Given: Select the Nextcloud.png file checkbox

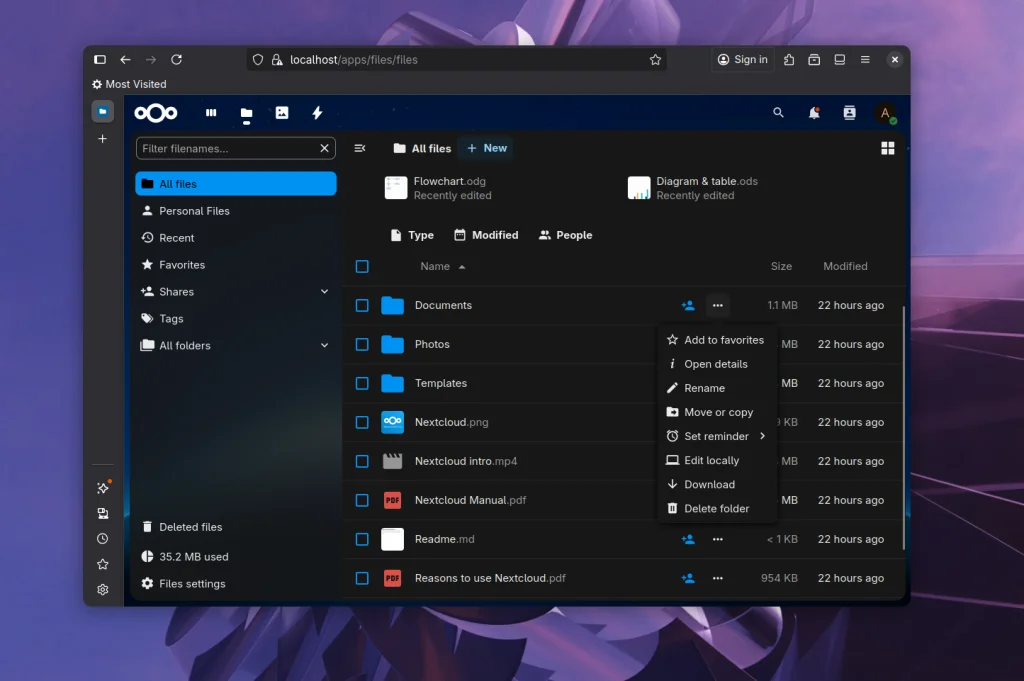Looking at the screenshot, I should click(362, 422).
